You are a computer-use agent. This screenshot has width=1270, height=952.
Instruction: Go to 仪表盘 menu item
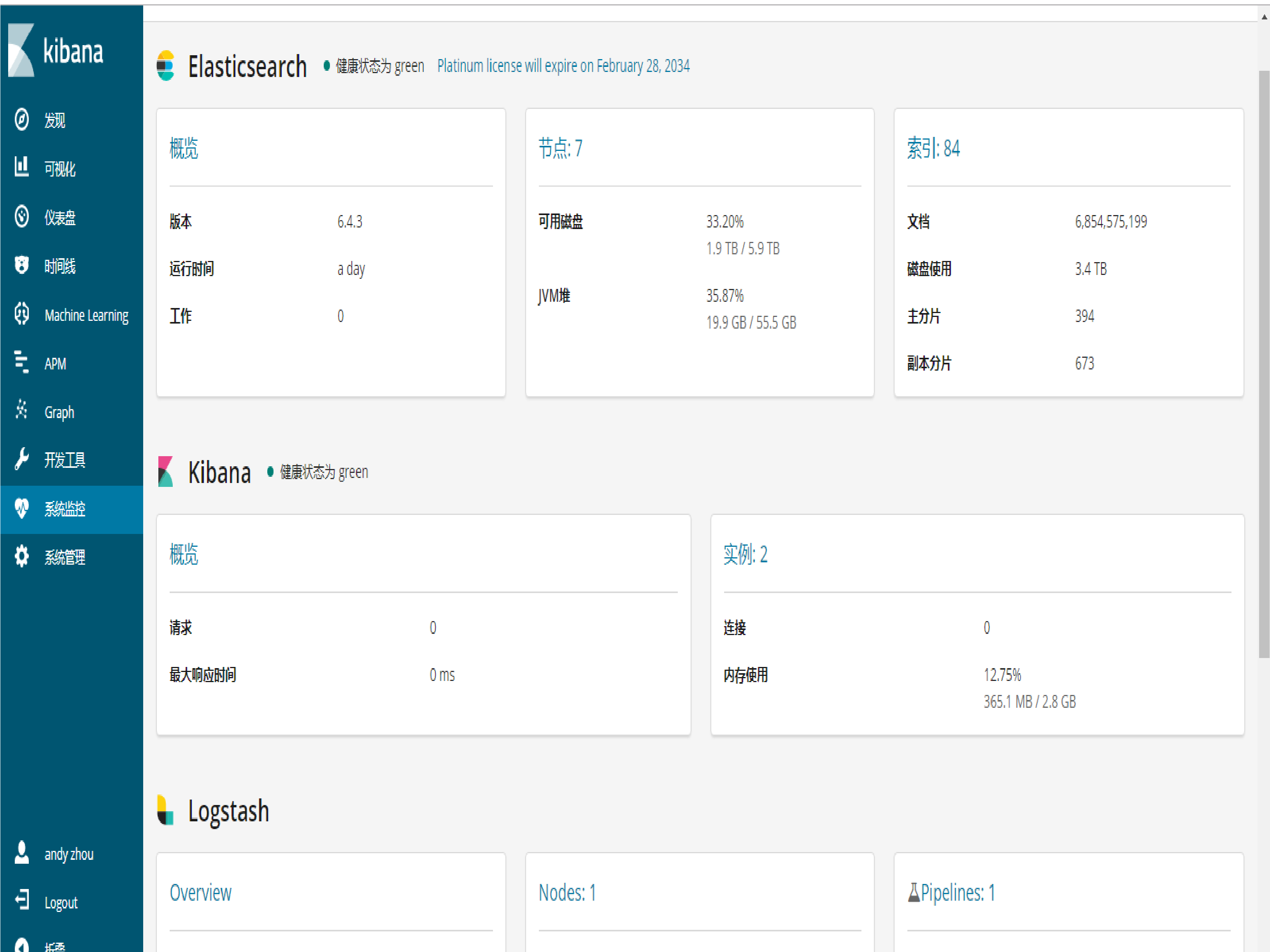point(72,217)
